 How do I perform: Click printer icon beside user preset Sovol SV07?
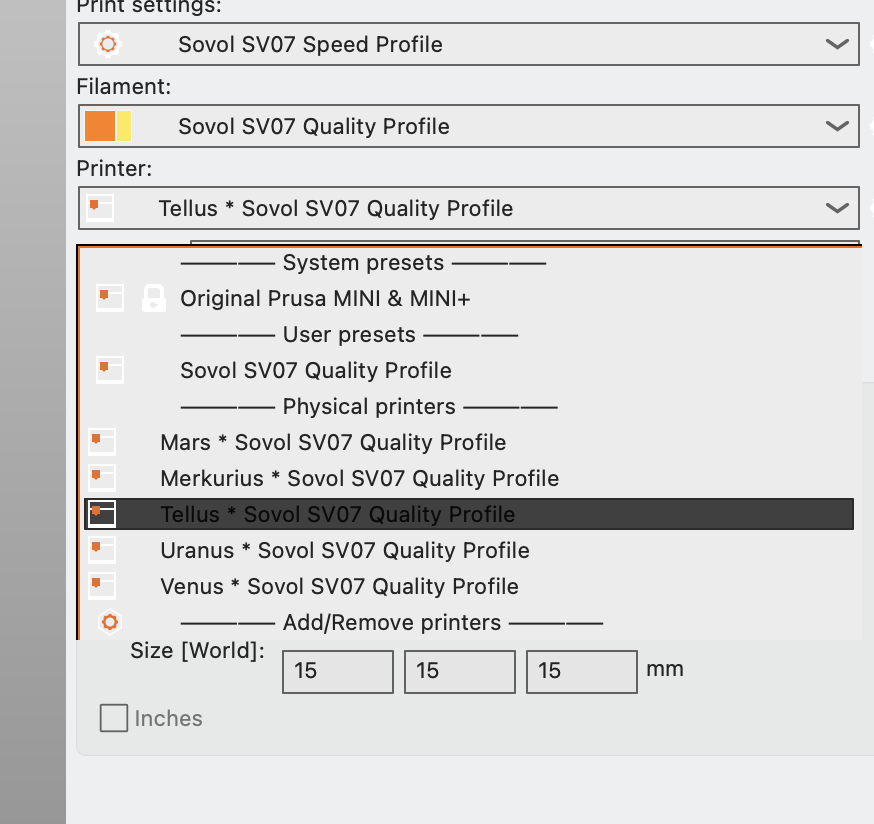pos(110,370)
